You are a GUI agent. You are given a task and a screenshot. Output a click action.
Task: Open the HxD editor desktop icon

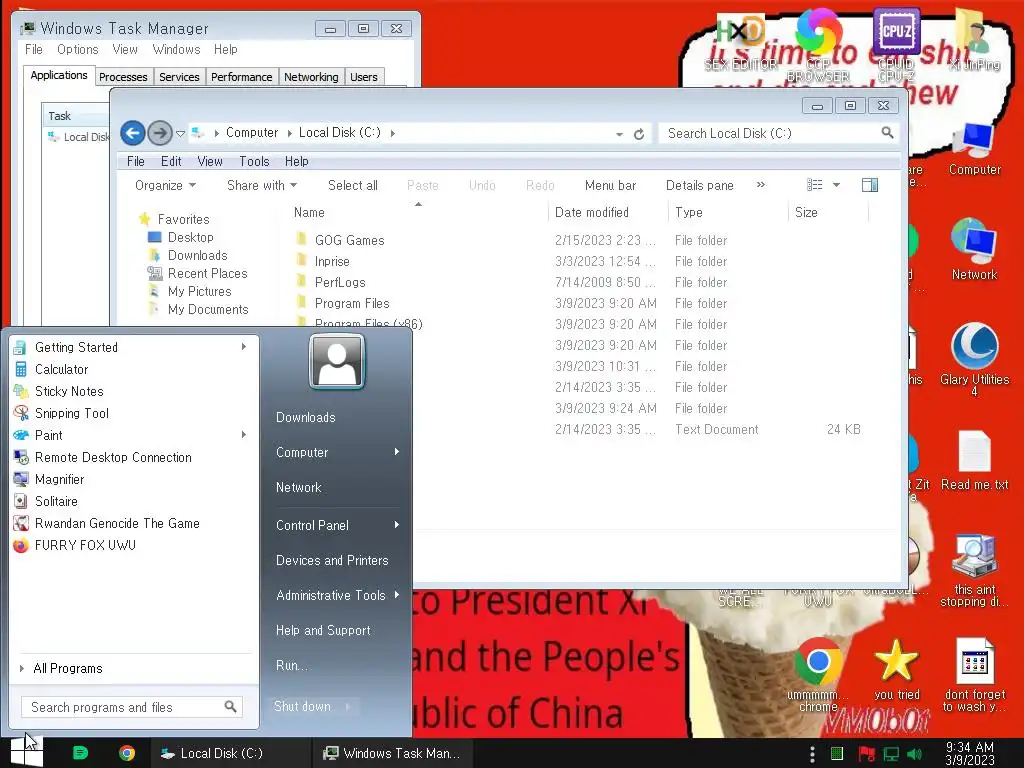click(741, 40)
